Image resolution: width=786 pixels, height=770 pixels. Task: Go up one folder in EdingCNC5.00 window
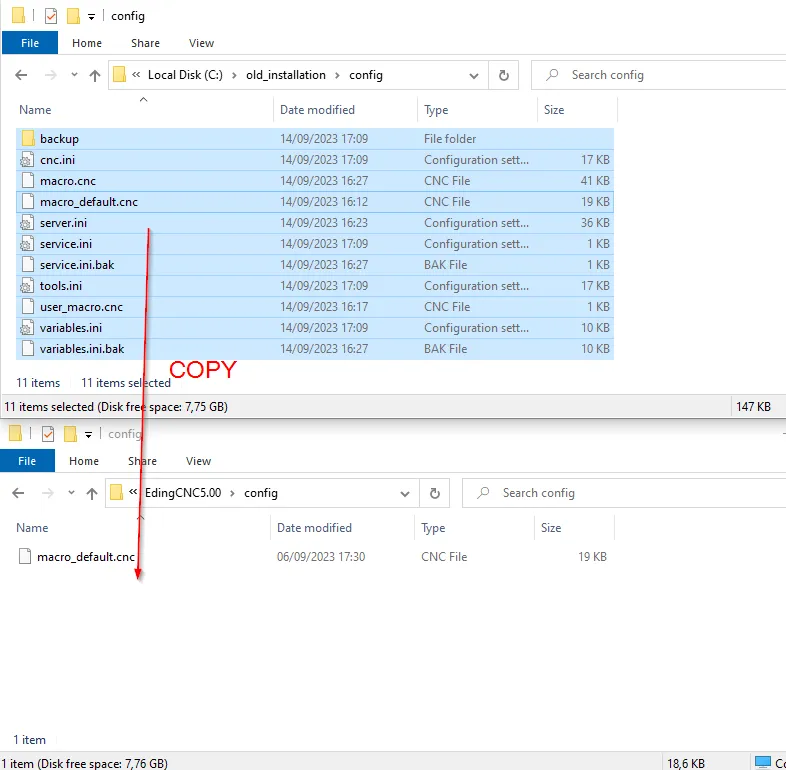tap(92, 493)
